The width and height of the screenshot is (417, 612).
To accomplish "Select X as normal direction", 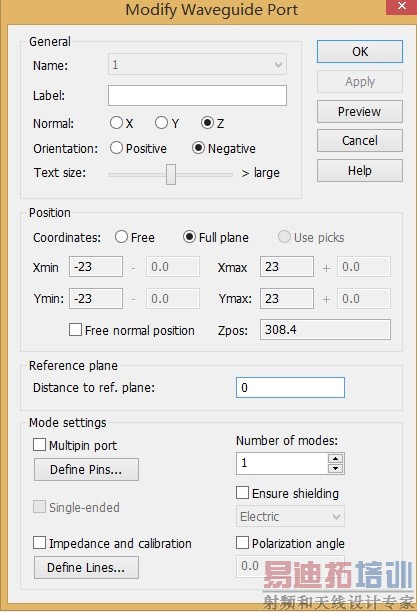I will pyautogui.click(x=116, y=123).
